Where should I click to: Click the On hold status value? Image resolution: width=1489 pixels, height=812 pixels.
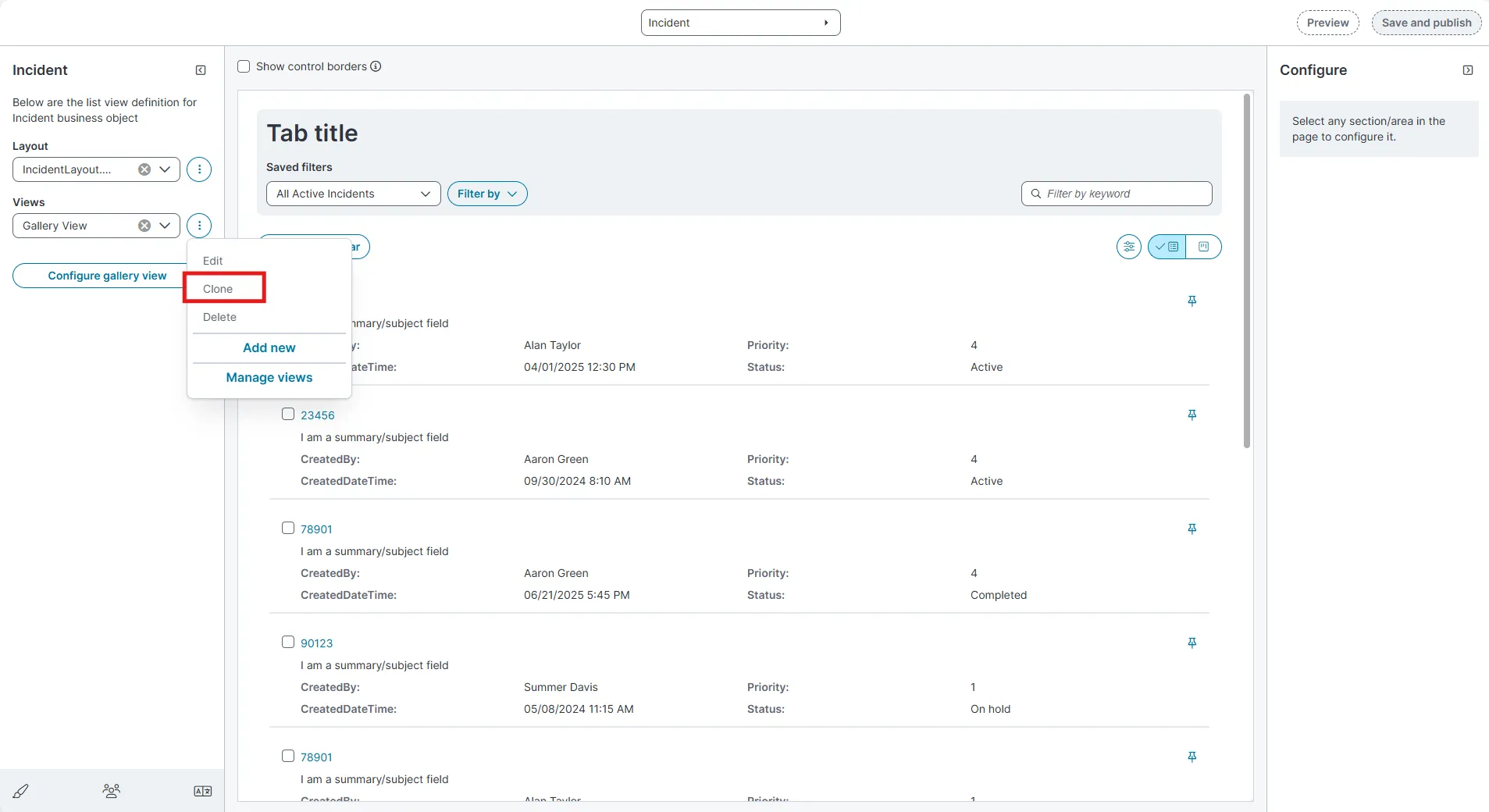[990, 709]
